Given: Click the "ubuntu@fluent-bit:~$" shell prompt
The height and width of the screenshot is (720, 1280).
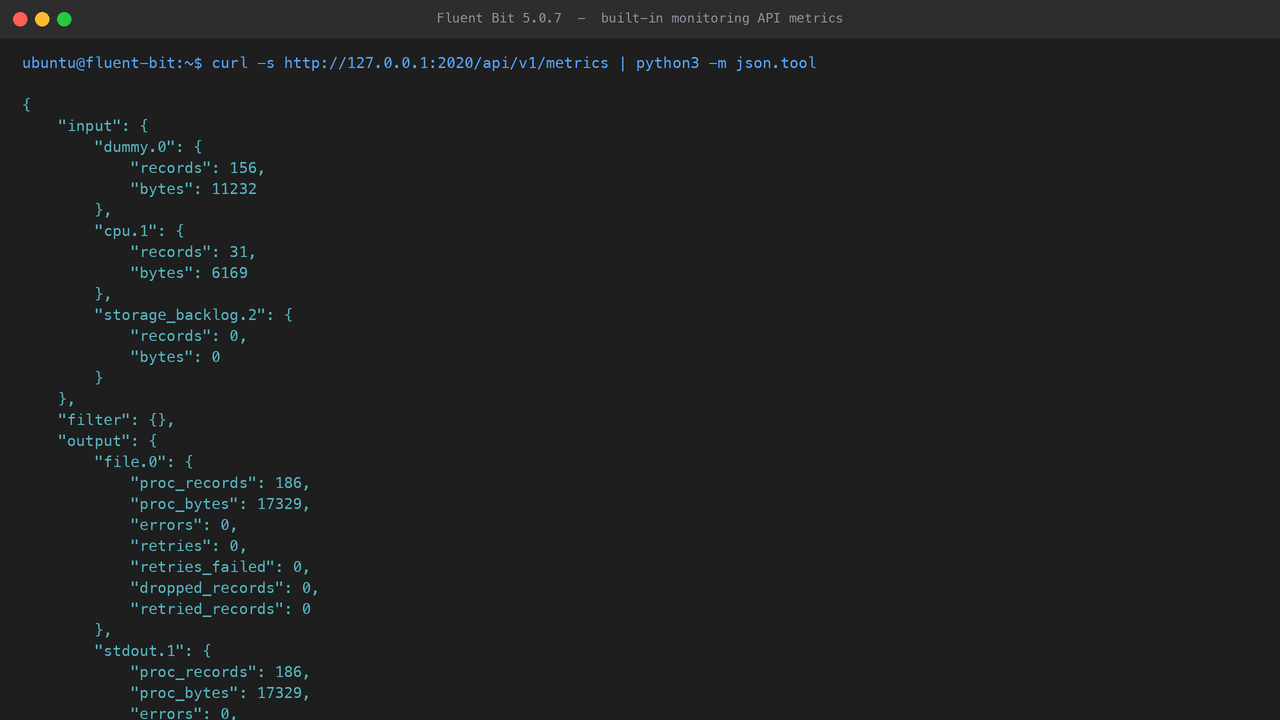Looking at the screenshot, I should [x=112, y=63].
